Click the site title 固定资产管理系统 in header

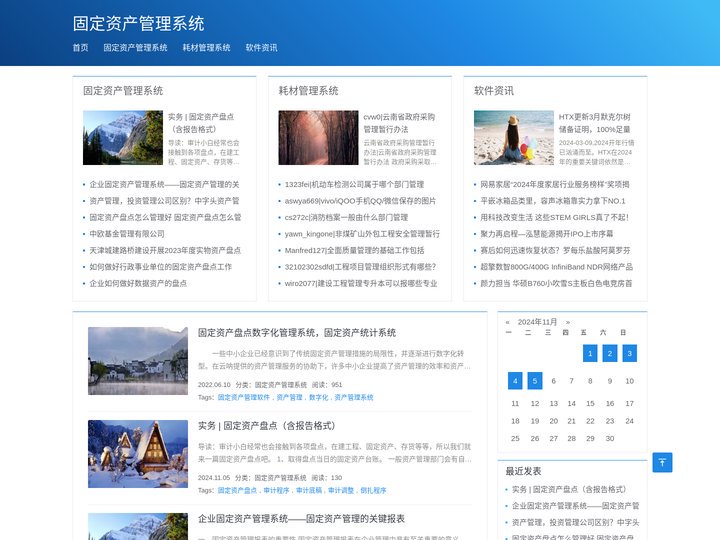click(138, 23)
